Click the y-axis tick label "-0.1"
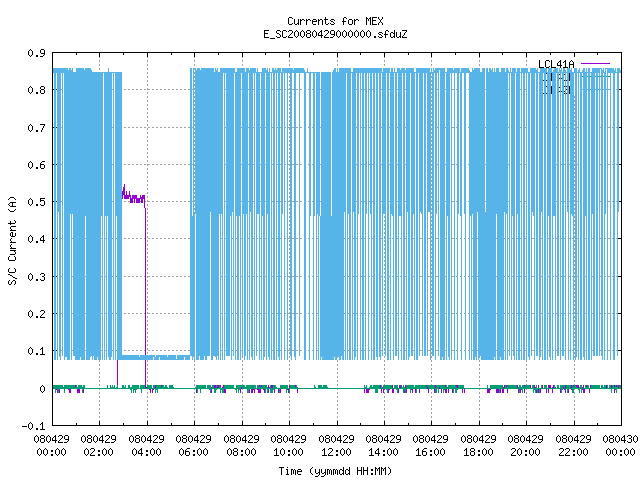This screenshot has height=480, width=640. coord(33,426)
